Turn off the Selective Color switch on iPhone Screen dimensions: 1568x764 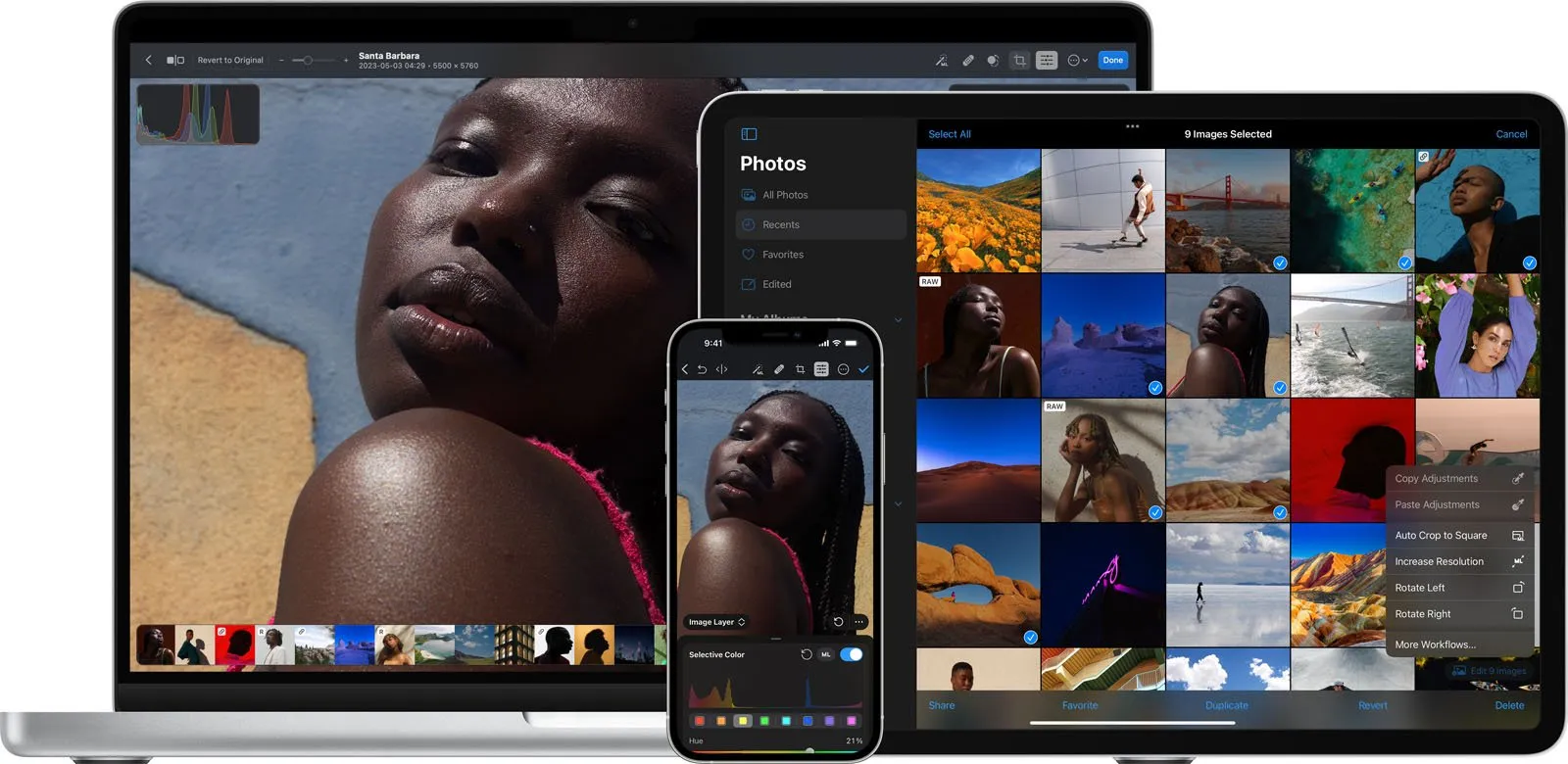[x=852, y=654]
